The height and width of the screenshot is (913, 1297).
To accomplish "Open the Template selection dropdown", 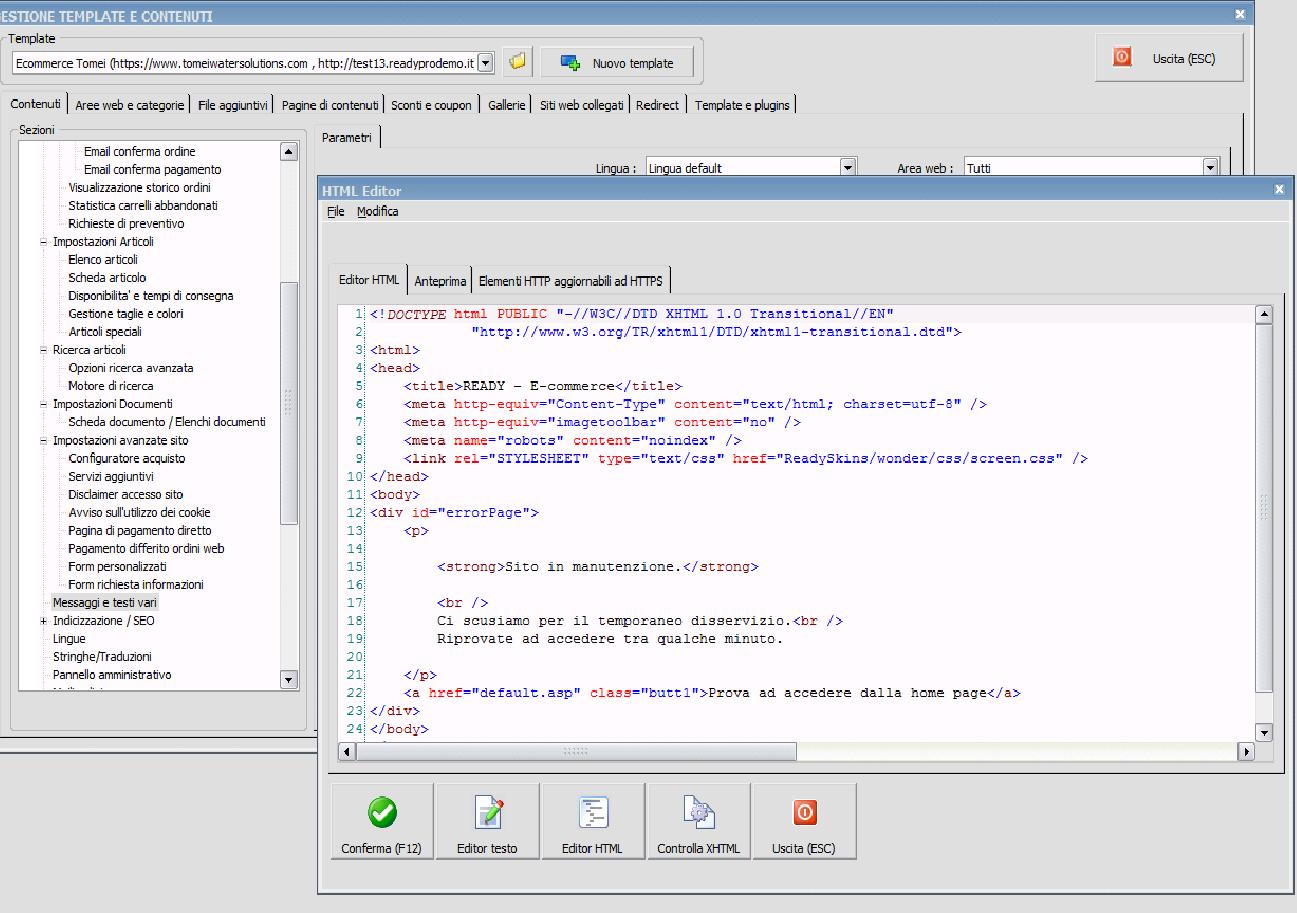I will (x=486, y=63).
